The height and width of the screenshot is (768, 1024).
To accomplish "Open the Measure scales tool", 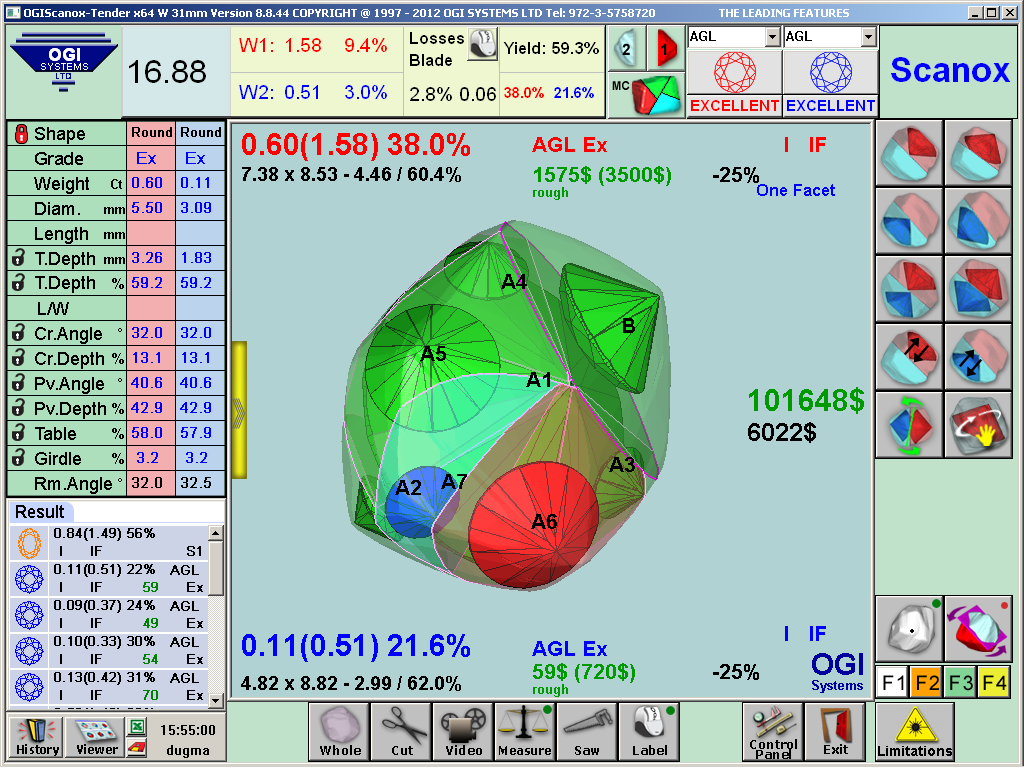I will (x=525, y=732).
